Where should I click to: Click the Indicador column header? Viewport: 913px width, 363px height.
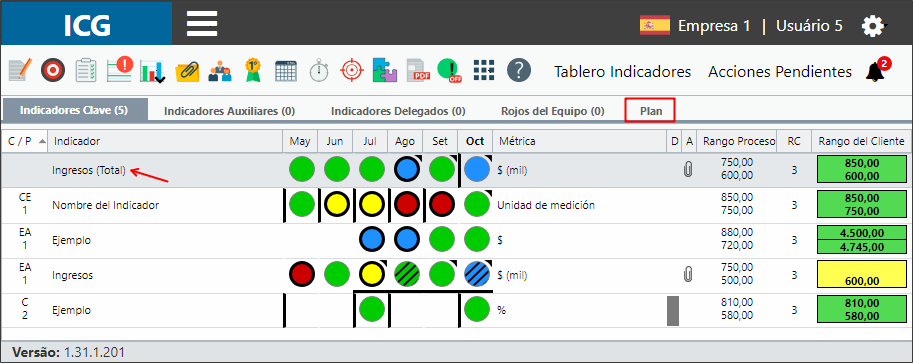coord(165,141)
